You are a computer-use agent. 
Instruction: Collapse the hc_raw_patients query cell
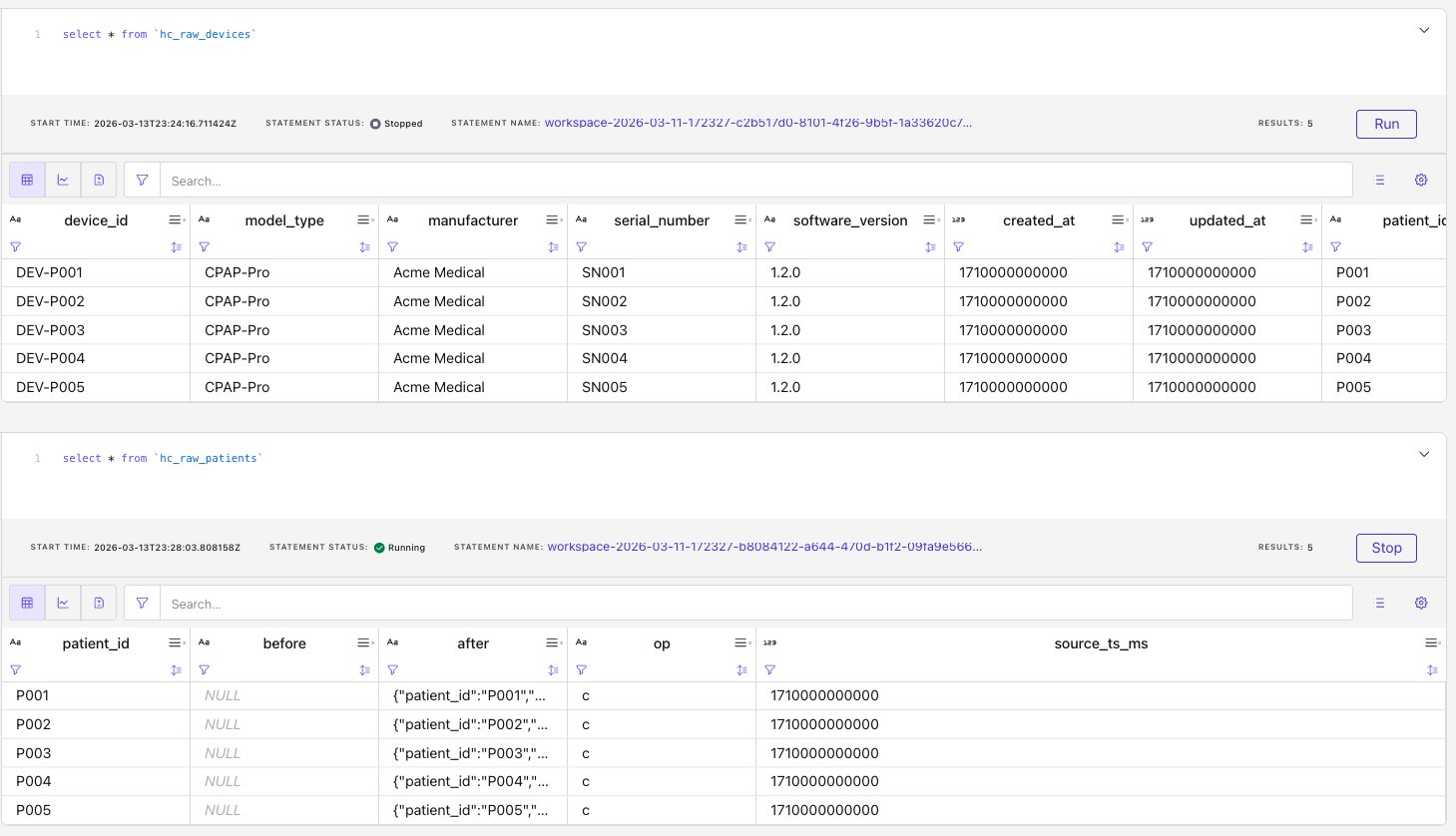pos(1424,455)
